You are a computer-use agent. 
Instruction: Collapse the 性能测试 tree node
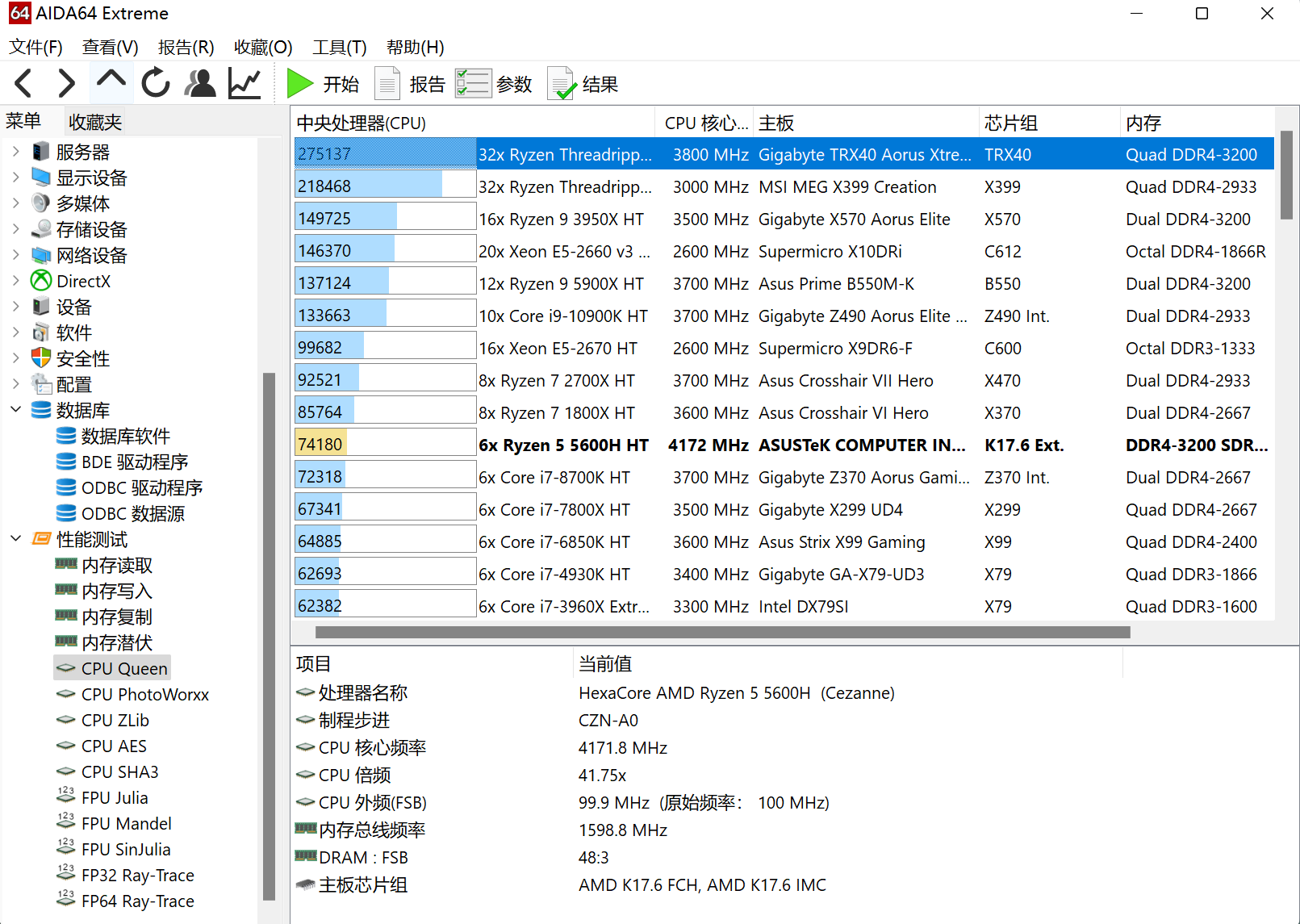coord(16,538)
